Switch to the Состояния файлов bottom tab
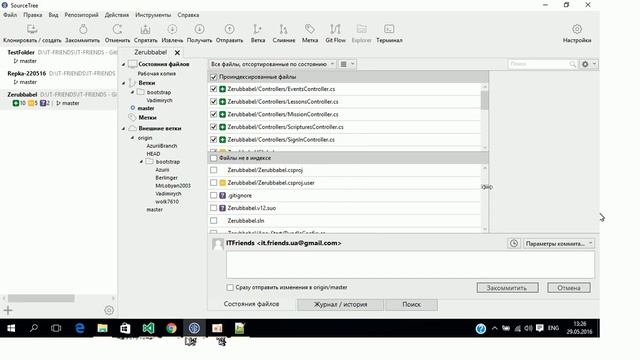This screenshot has width=640, height=360. pos(251,304)
